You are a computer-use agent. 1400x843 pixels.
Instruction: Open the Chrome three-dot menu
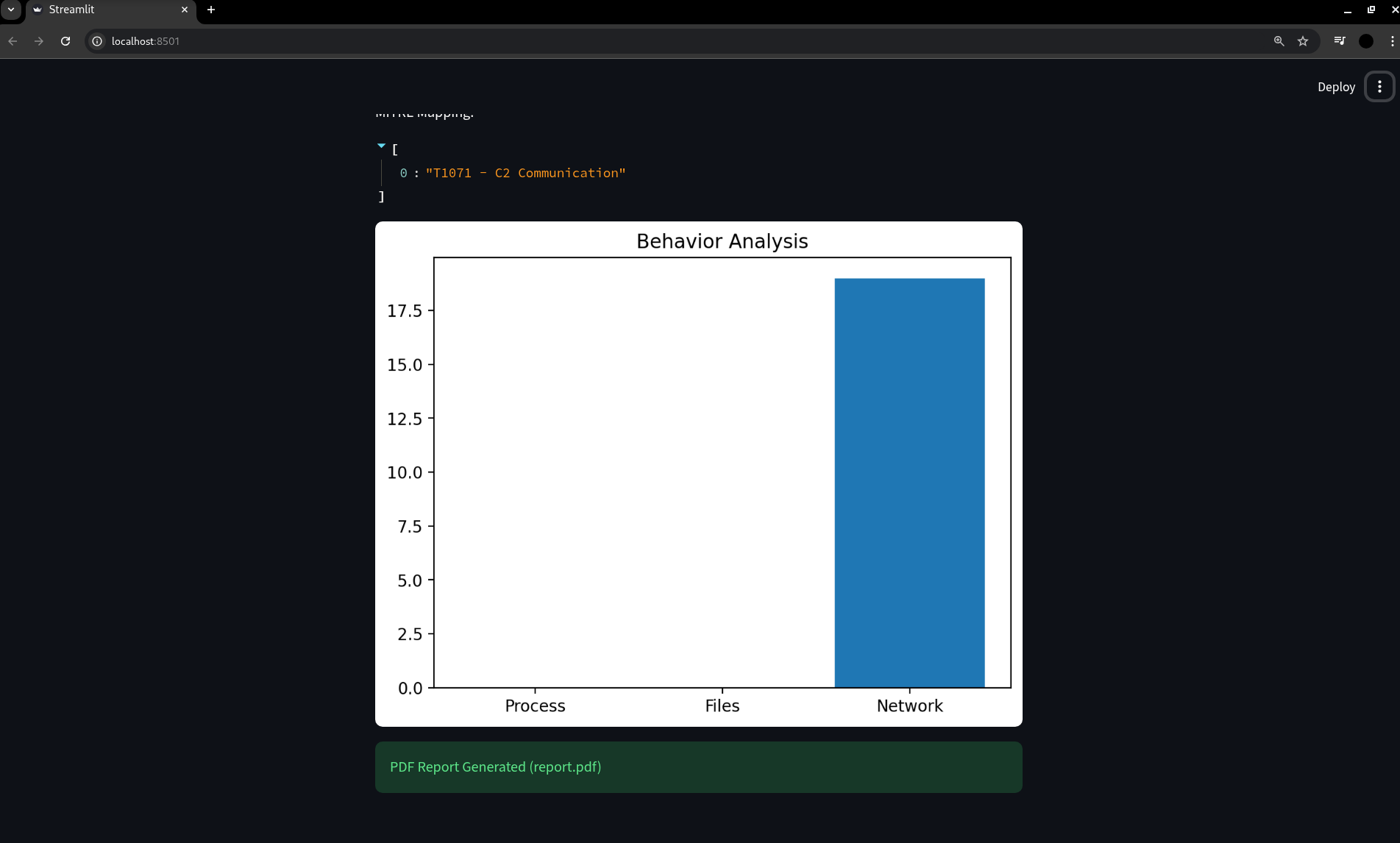pyautogui.click(x=1391, y=41)
